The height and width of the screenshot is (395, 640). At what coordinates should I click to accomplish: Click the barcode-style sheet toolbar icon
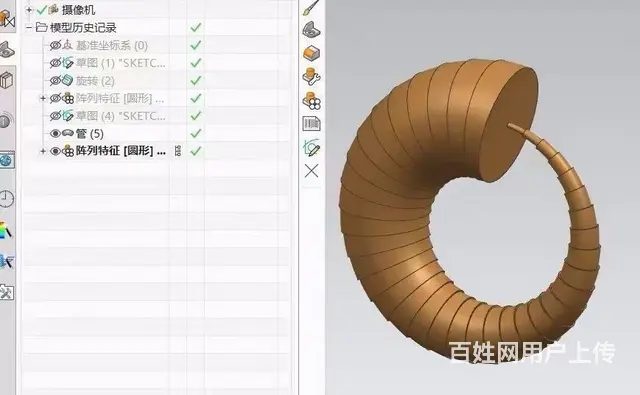coord(311,124)
